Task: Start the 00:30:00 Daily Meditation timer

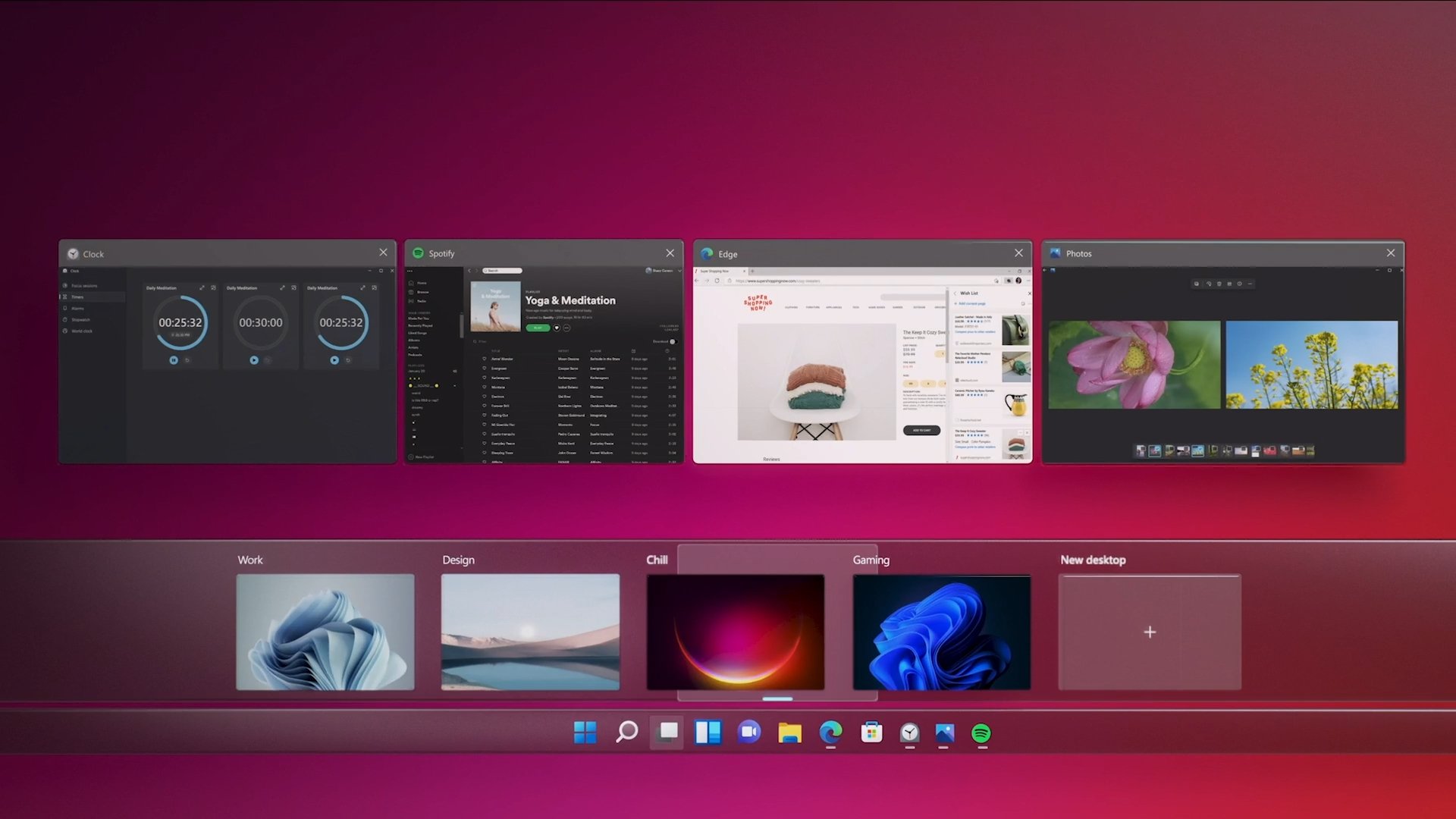Action: pyautogui.click(x=254, y=360)
